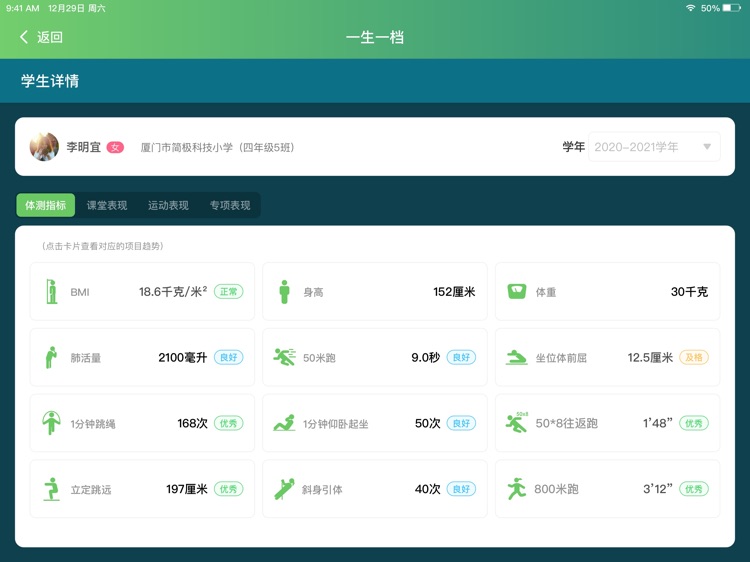Click the pink 女 gender badge
The height and width of the screenshot is (562, 750).
[x=115, y=147]
